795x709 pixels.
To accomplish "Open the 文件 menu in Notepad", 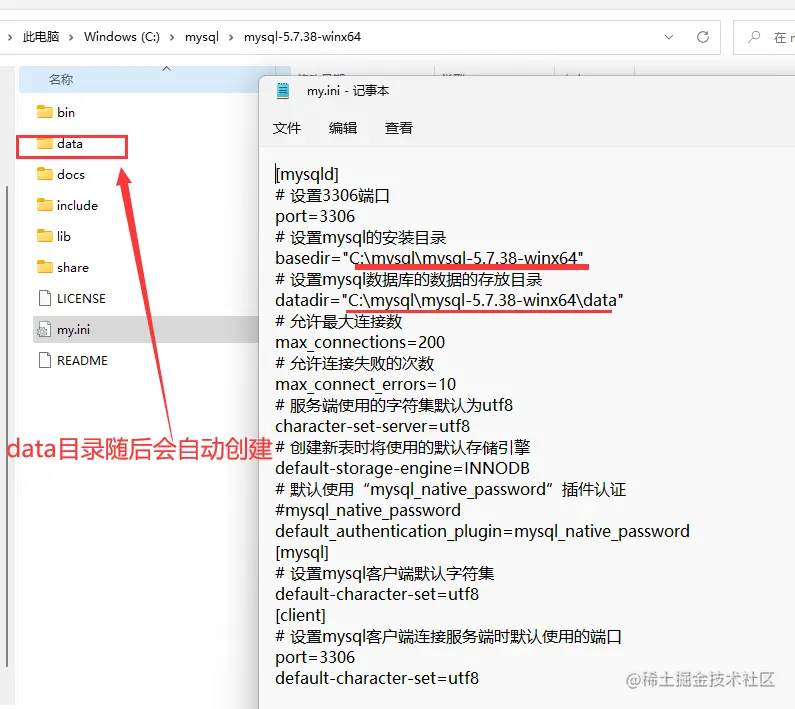I will 286,128.
